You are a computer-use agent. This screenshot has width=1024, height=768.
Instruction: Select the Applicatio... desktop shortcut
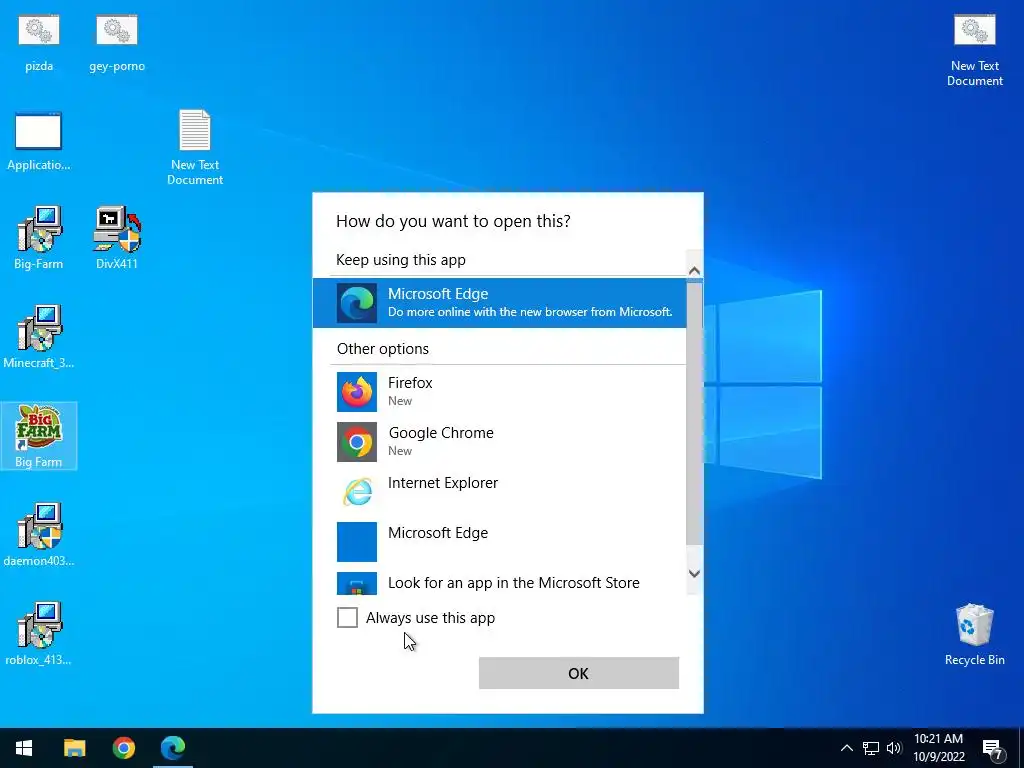tap(39, 142)
